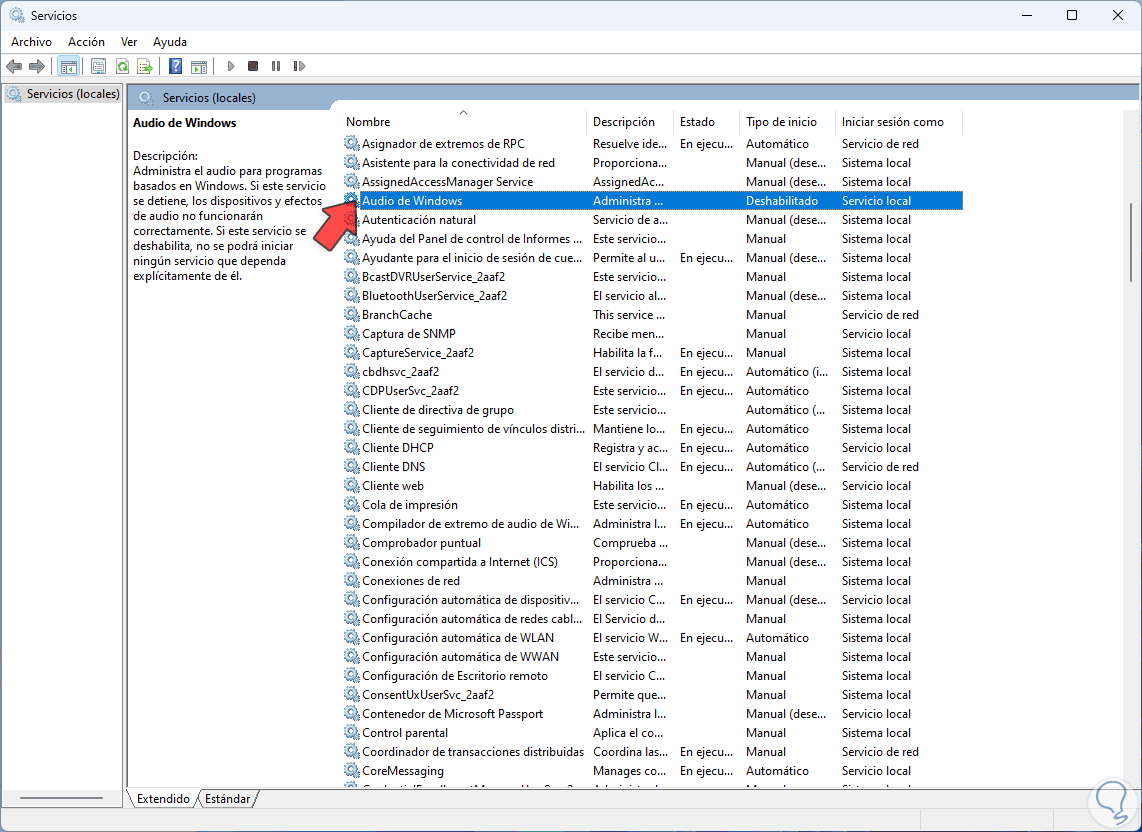This screenshot has height=832, width=1142.
Task: Click the Export list toolbar icon
Action: coord(145,66)
